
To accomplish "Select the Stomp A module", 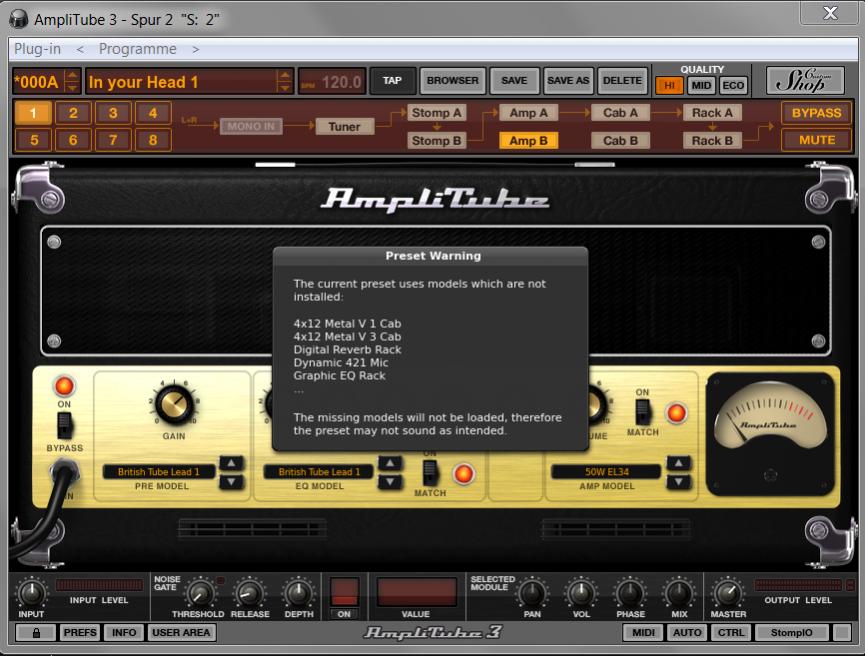I will (436, 113).
